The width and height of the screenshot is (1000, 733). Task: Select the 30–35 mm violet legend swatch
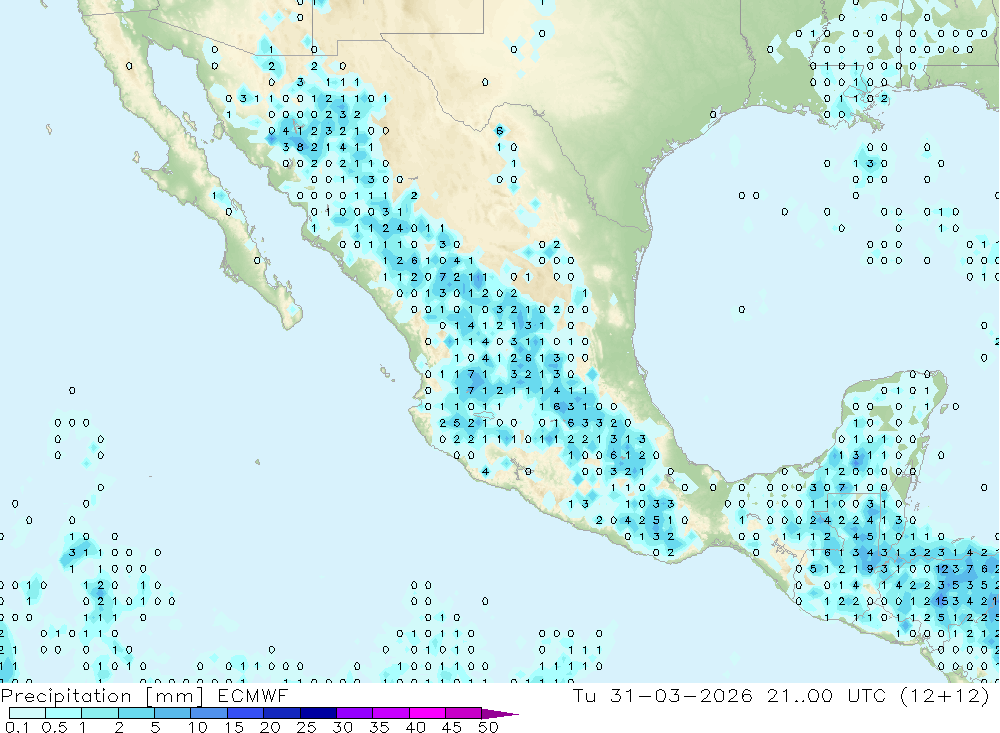click(x=354, y=713)
